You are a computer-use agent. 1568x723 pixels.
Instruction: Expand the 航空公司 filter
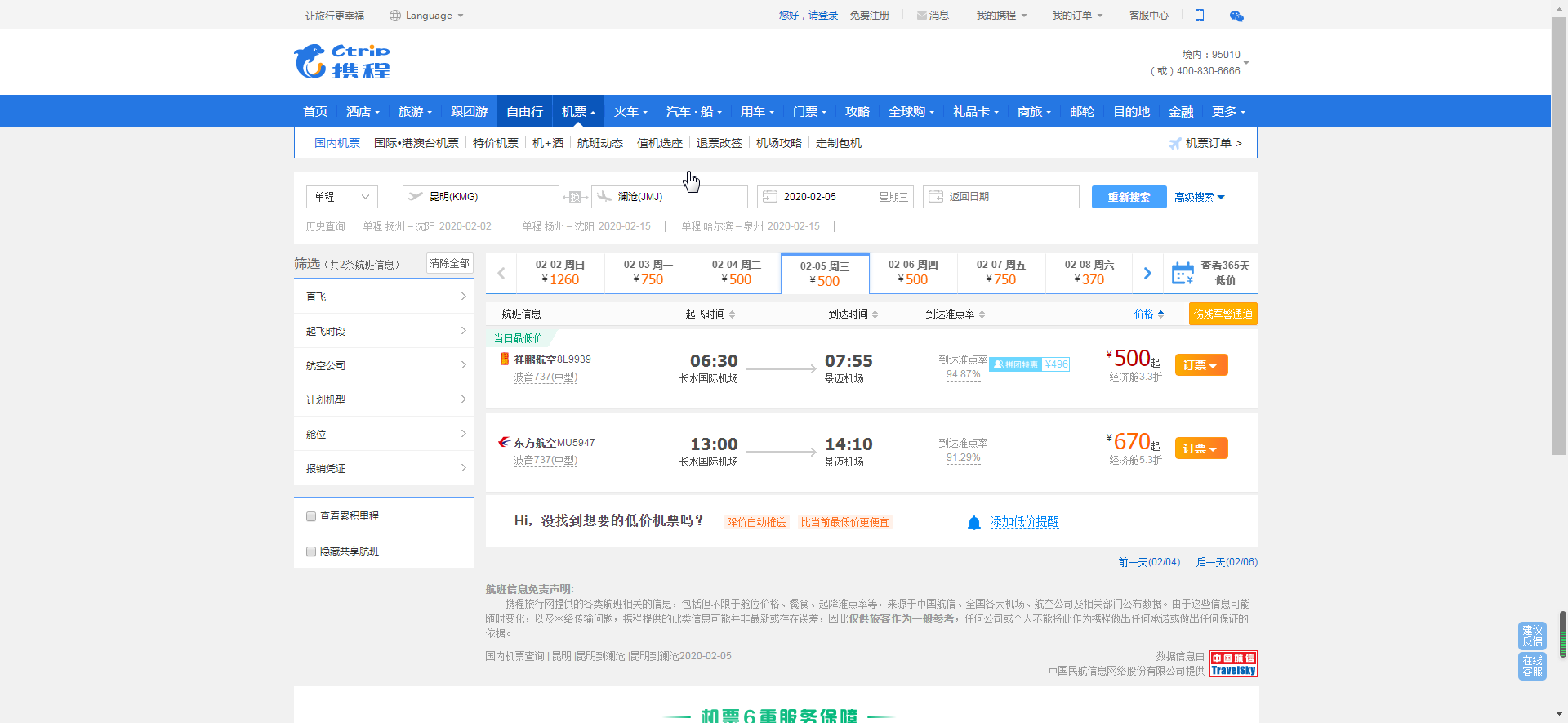pos(384,365)
